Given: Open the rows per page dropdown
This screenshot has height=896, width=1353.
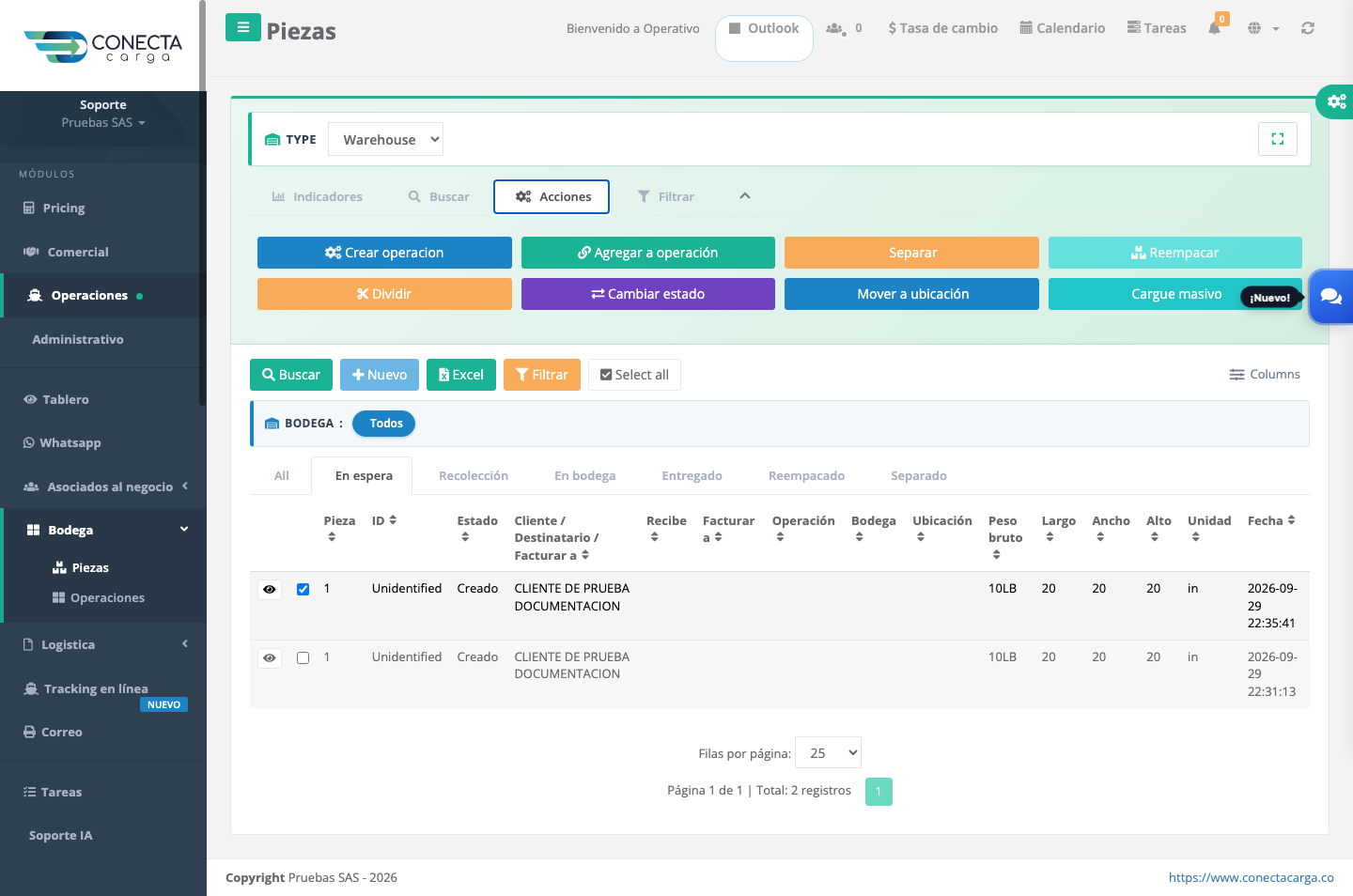Looking at the screenshot, I should (828, 752).
